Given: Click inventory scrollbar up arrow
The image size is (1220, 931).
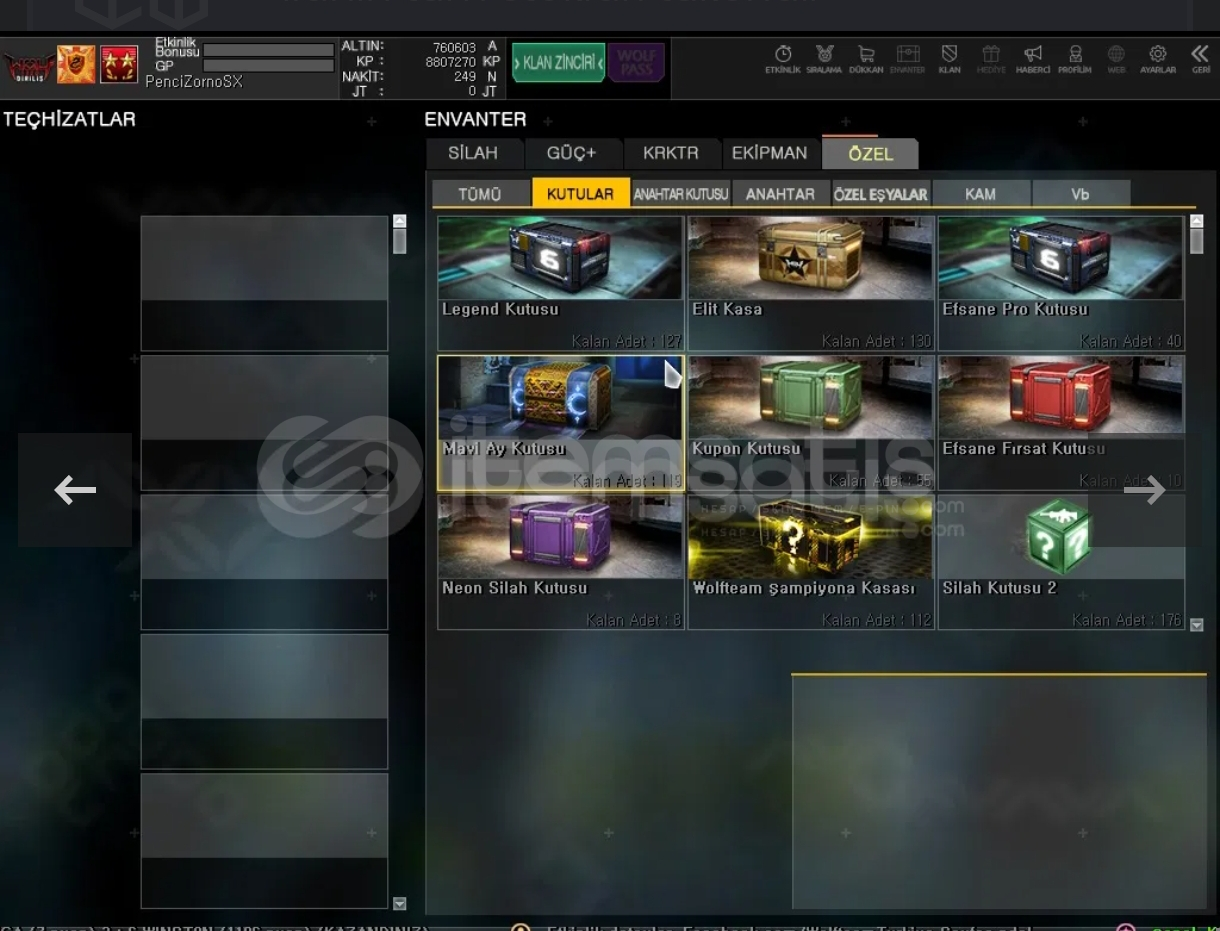Looking at the screenshot, I should (x=1196, y=221).
